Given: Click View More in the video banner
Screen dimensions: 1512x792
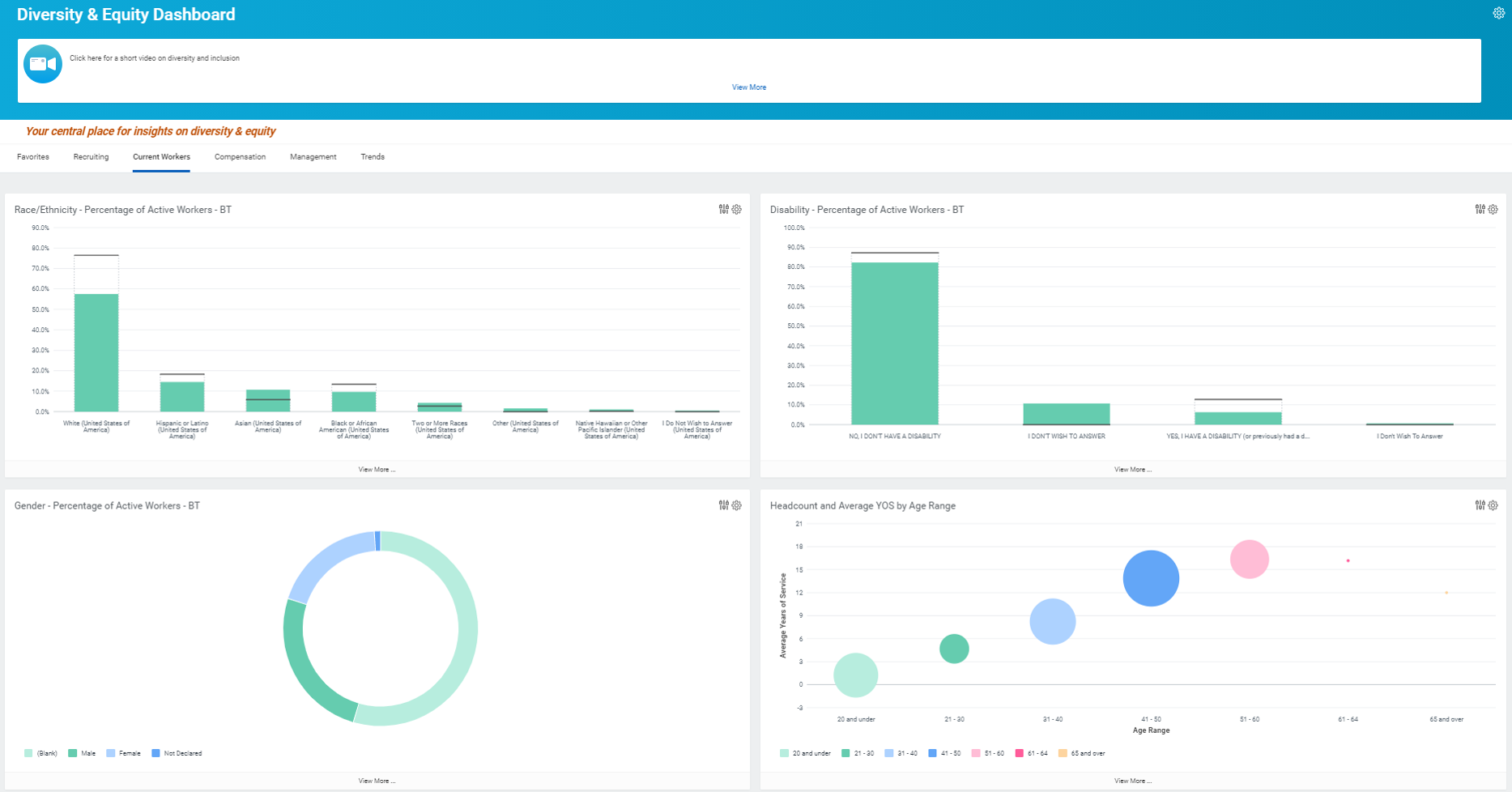Looking at the screenshot, I should (x=747, y=87).
